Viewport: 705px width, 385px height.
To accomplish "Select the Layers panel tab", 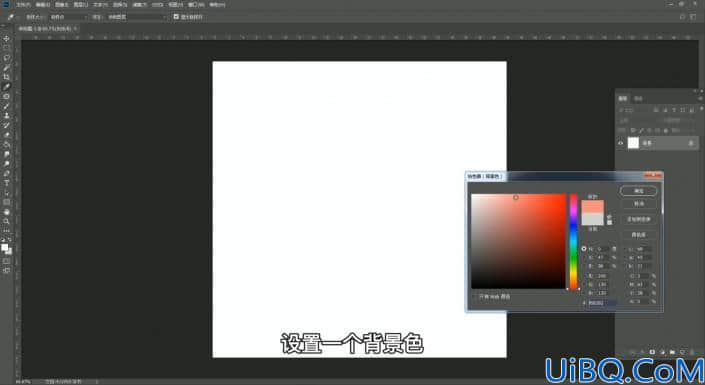I will [623, 98].
